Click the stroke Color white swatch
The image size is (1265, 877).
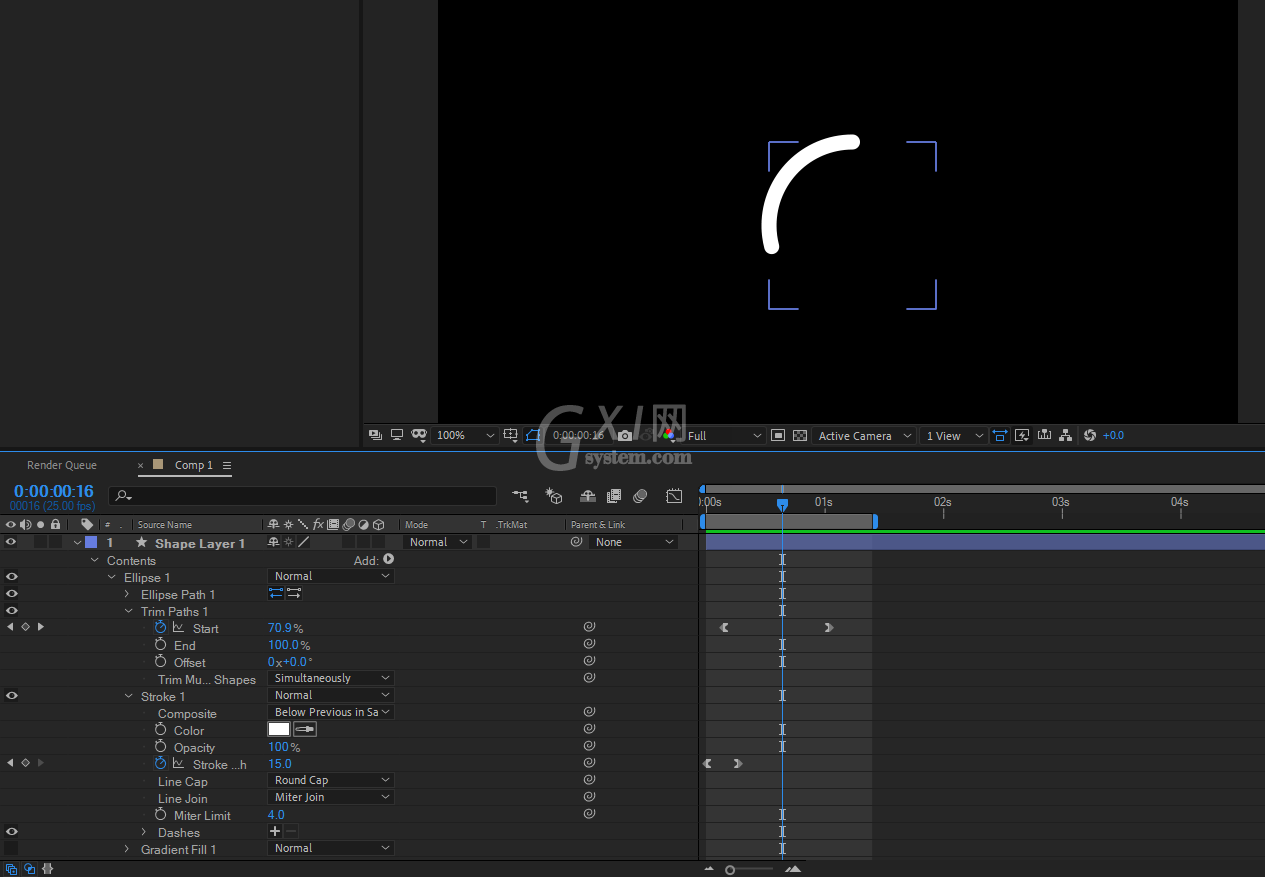point(279,729)
